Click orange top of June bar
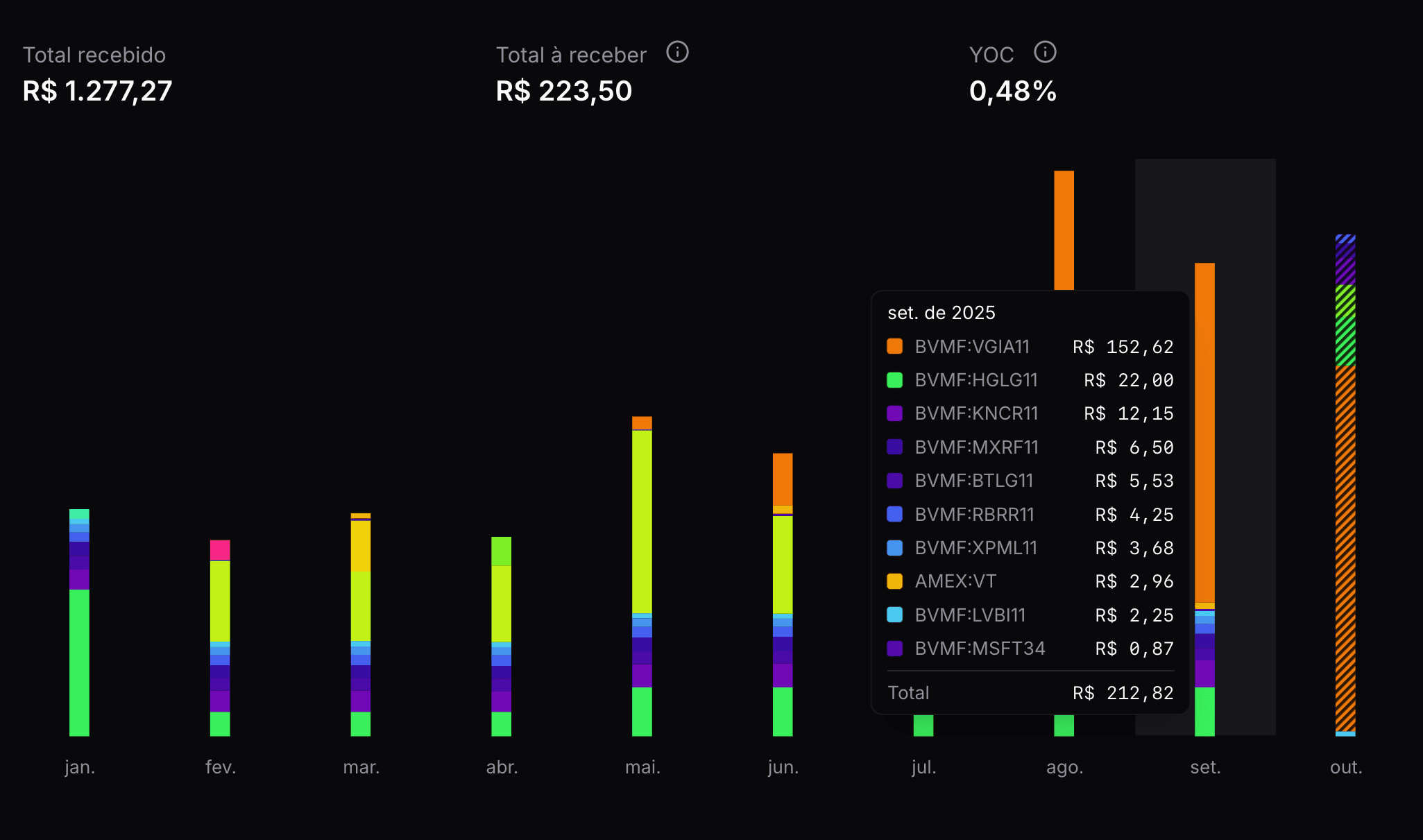Screen dimensions: 1423x840 pos(783,479)
